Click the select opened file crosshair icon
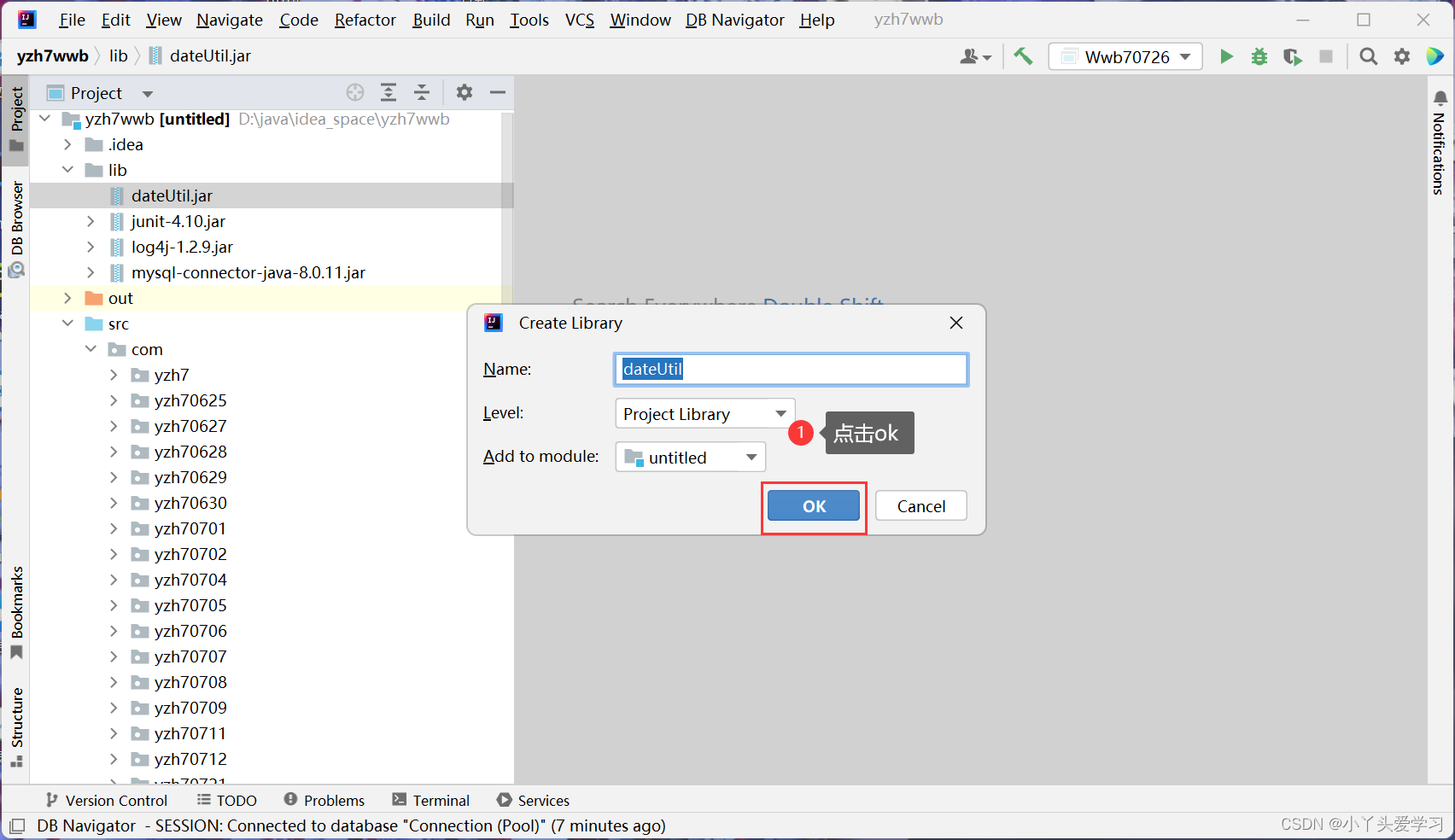The width and height of the screenshot is (1455, 840). pos(355,92)
